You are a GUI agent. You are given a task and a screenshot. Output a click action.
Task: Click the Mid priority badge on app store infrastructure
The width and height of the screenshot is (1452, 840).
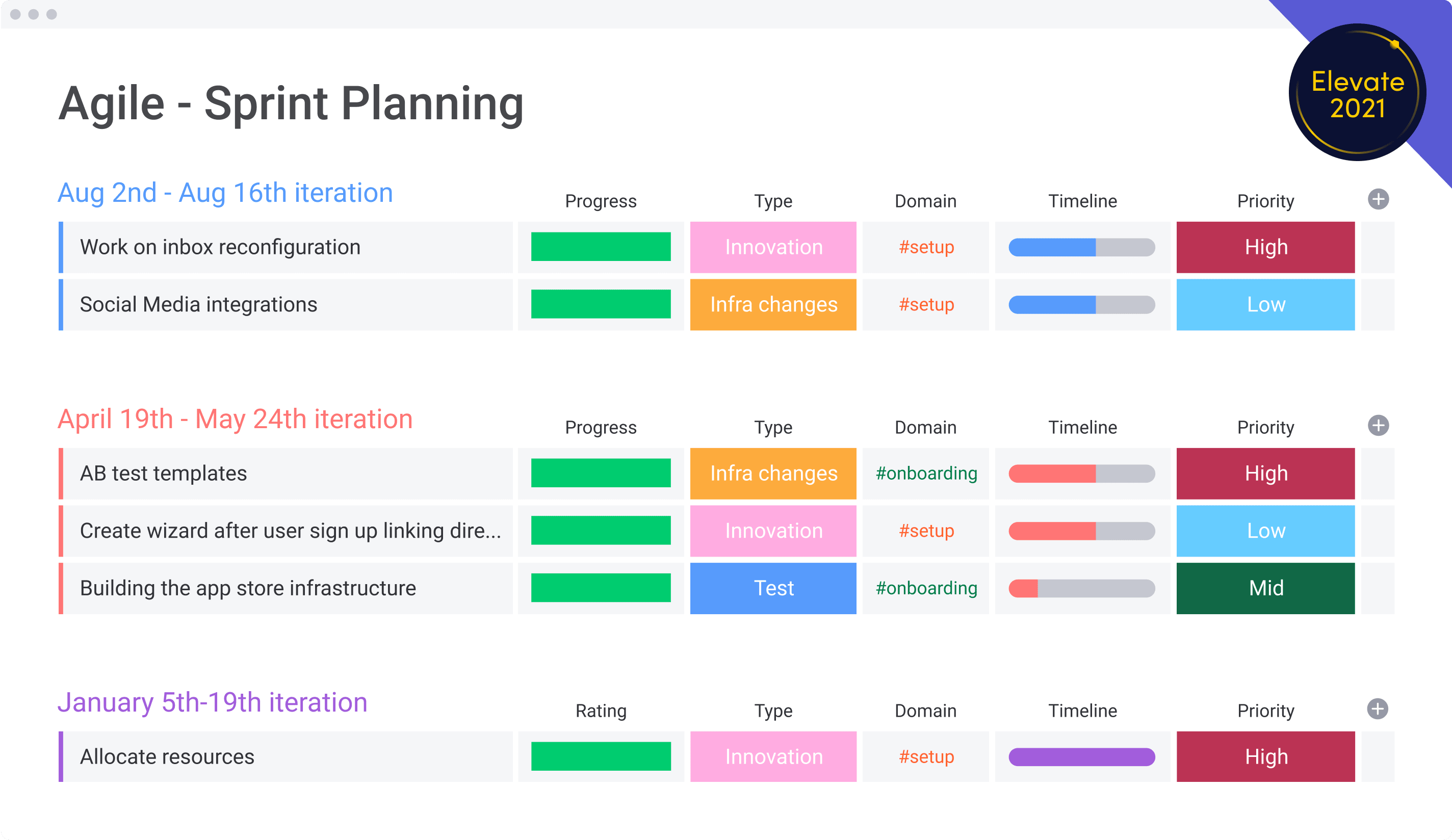pyautogui.click(x=1266, y=589)
